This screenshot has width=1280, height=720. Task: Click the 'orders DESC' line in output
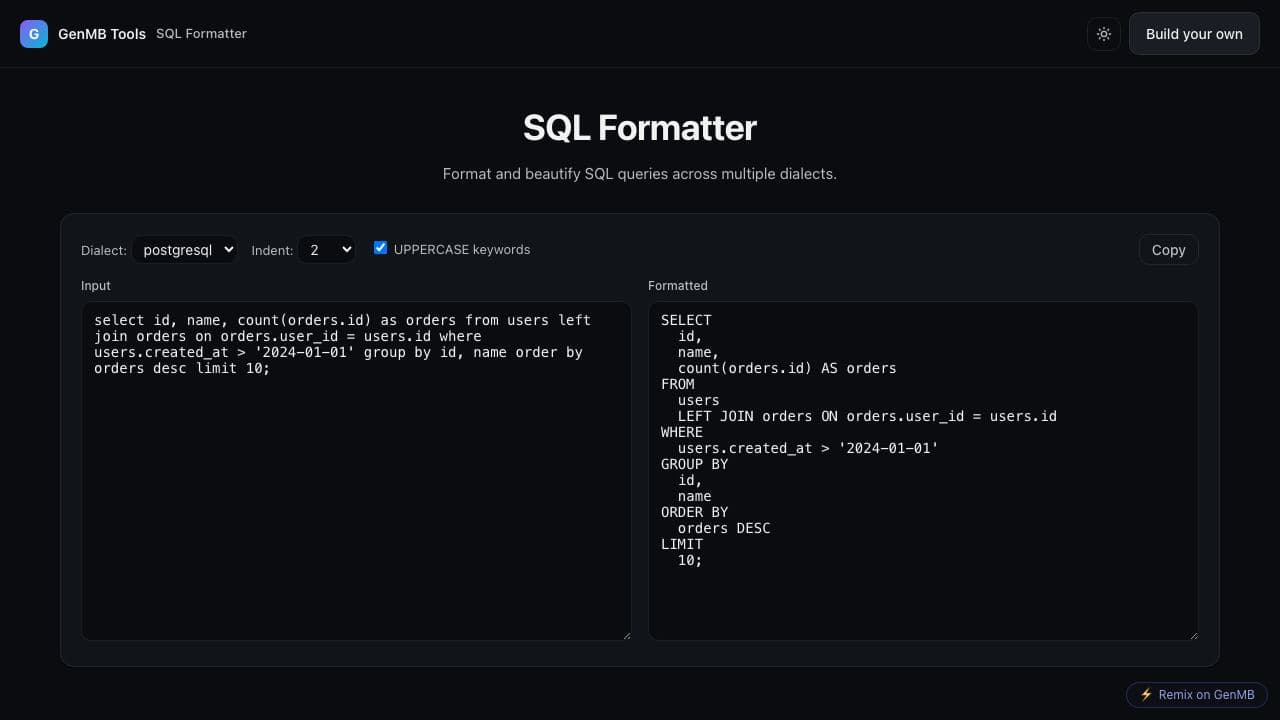pyautogui.click(x=724, y=528)
